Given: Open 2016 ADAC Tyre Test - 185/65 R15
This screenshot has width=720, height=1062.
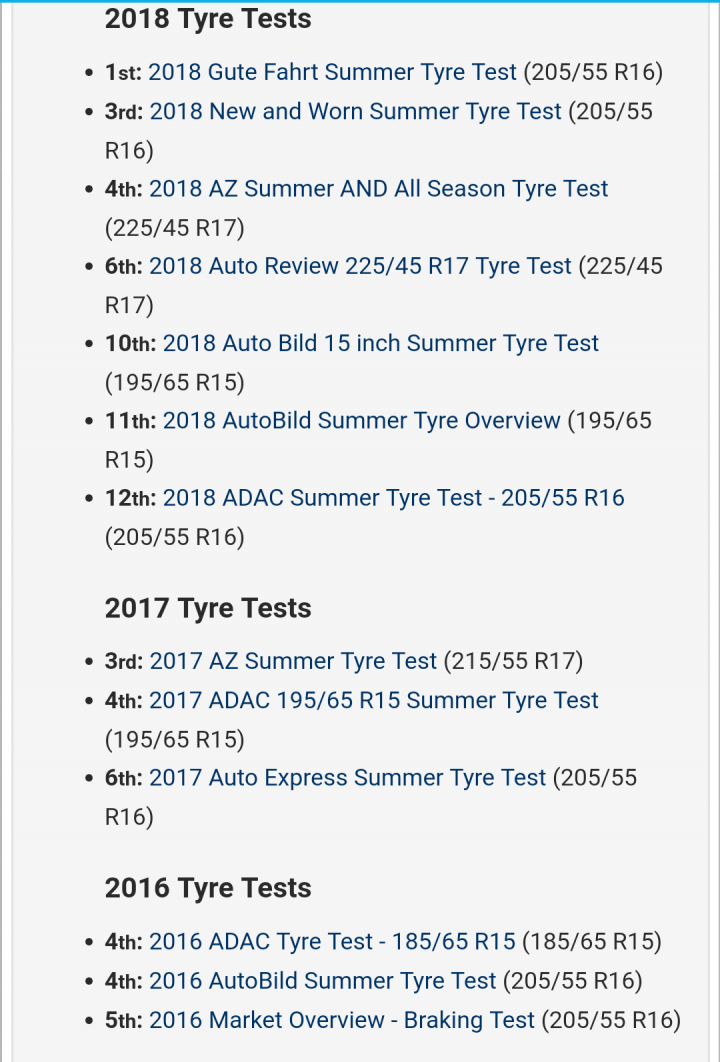Looking at the screenshot, I should (x=333, y=941).
